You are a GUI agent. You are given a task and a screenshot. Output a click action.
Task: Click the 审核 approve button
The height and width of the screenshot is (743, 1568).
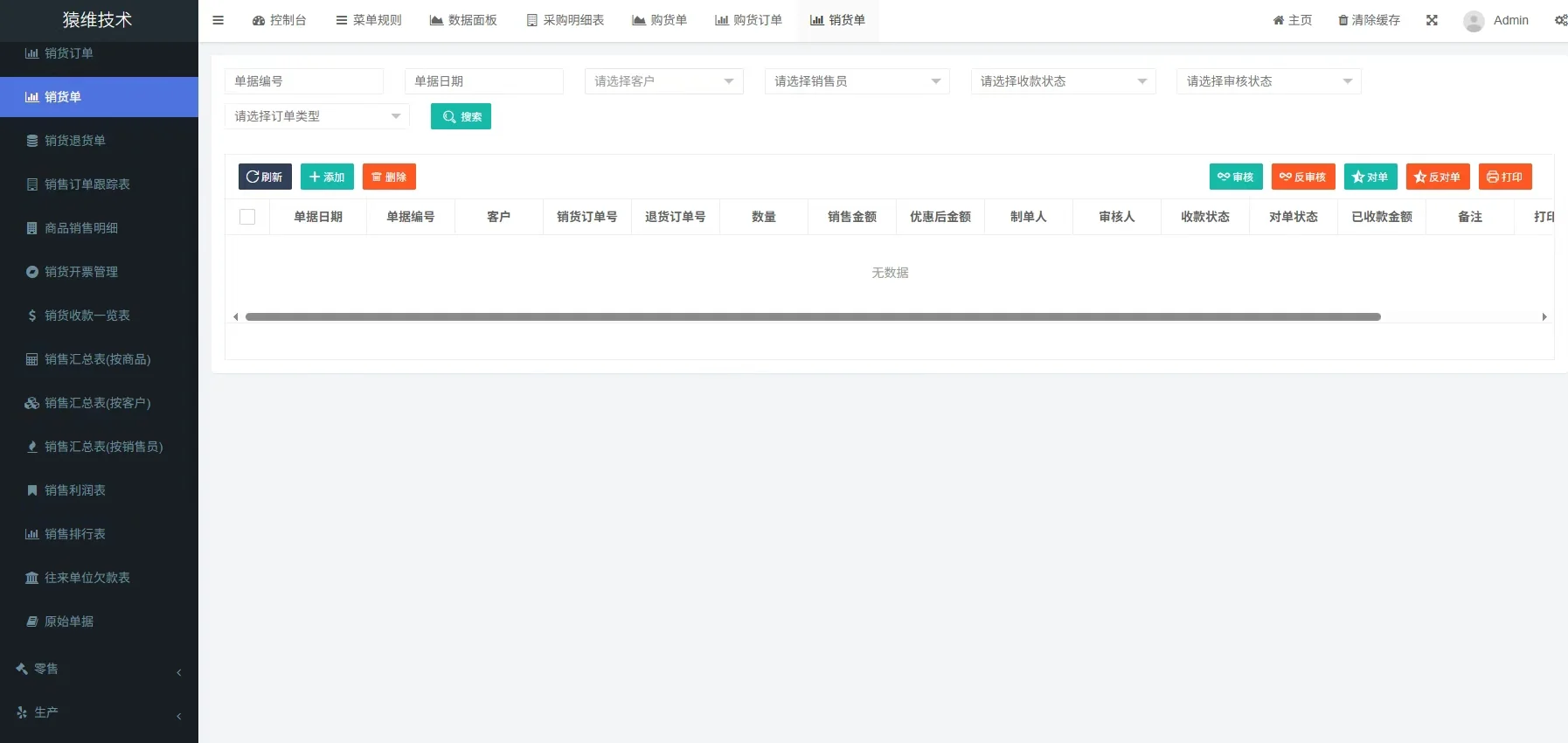tap(1236, 177)
